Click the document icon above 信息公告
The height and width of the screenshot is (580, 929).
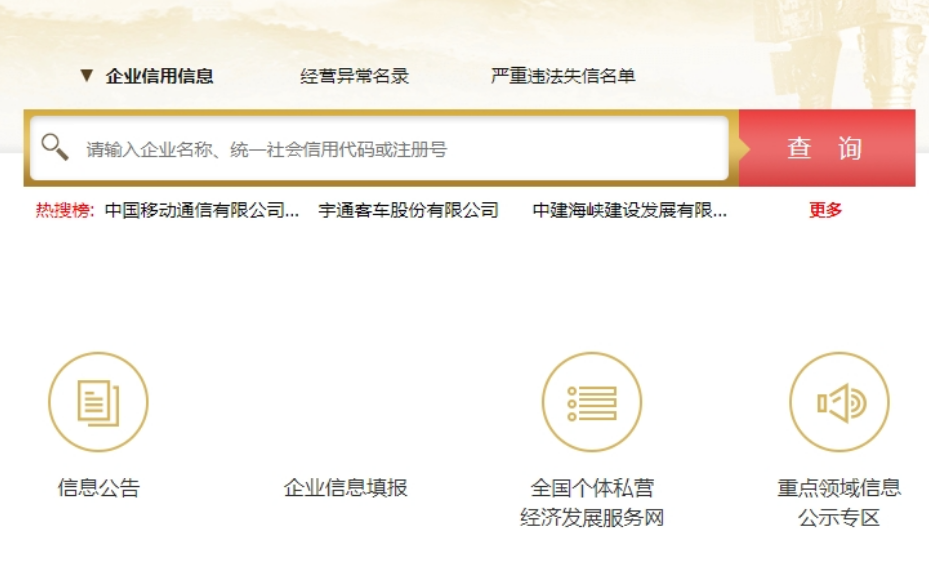98,402
